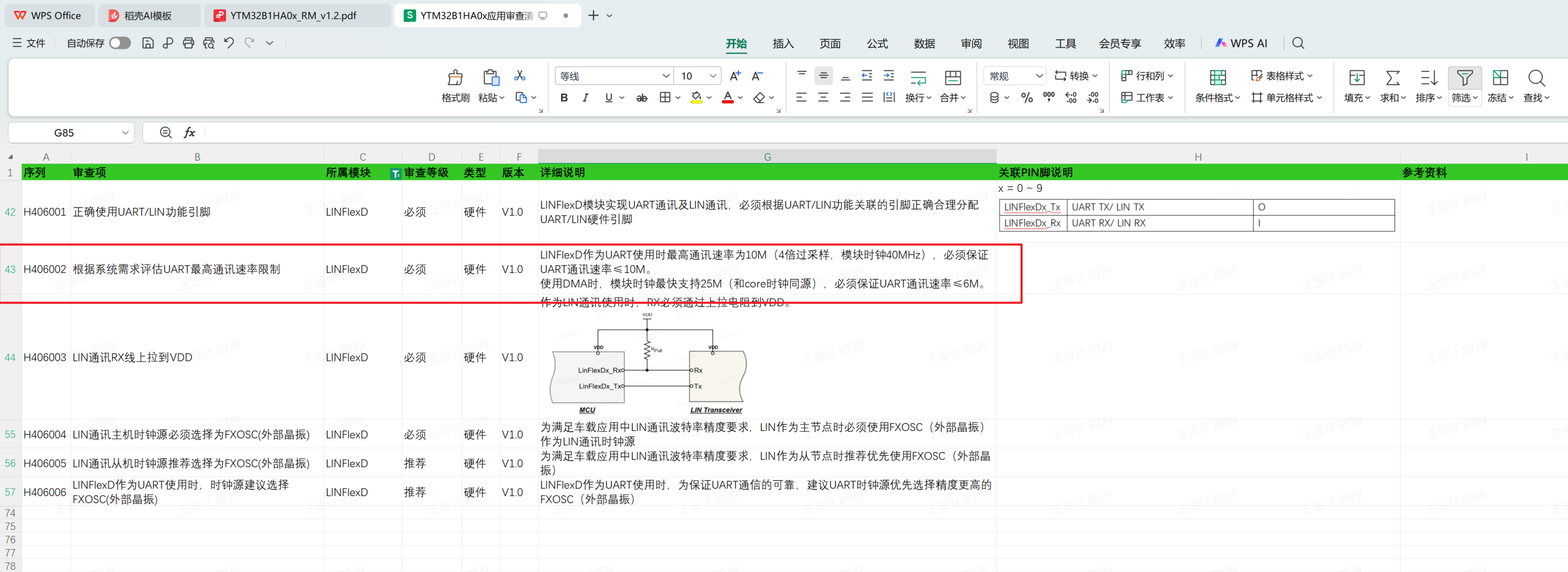Image resolution: width=1568 pixels, height=572 pixels.
Task: Click the Save icon in quick toolbar
Action: pos(148,43)
